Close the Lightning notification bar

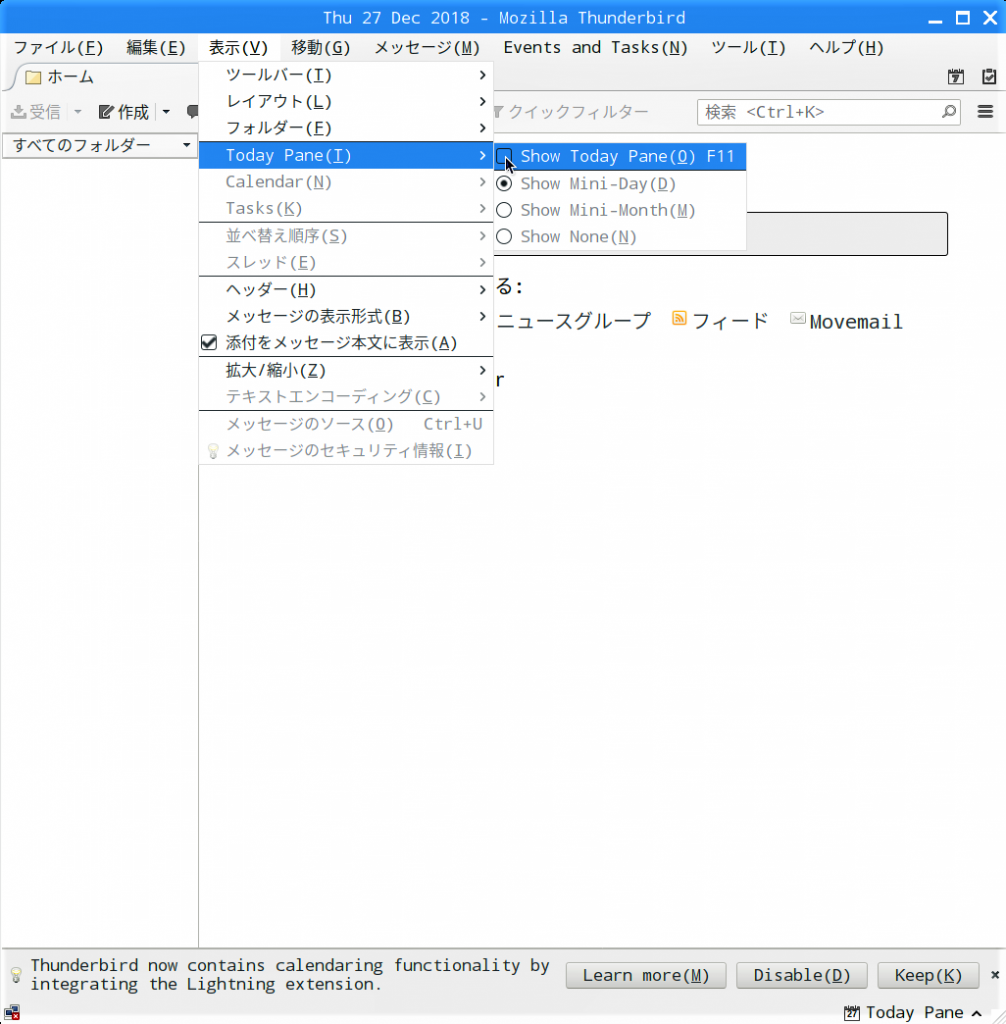tap(995, 974)
